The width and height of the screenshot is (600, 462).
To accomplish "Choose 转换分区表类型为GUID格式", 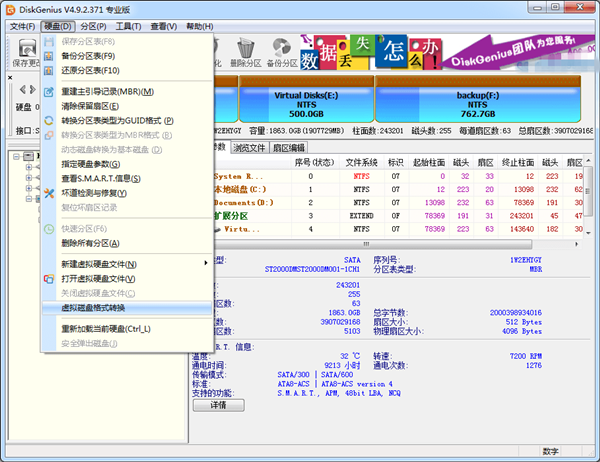I will coord(126,121).
